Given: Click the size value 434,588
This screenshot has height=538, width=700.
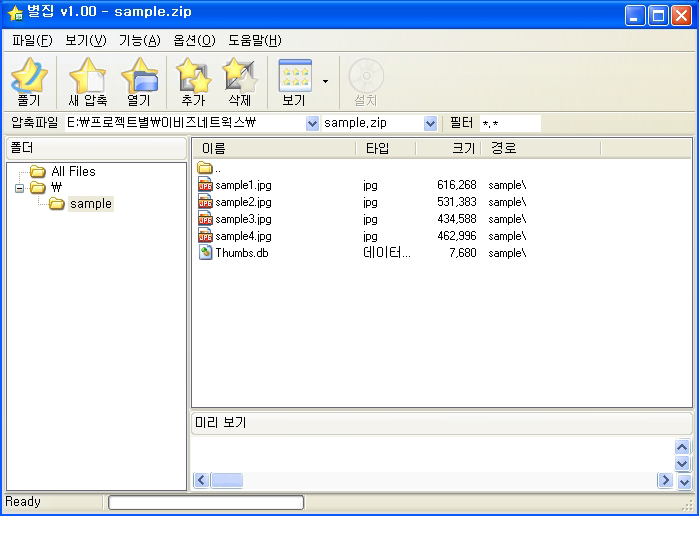Looking at the screenshot, I should (x=457, y=219).
